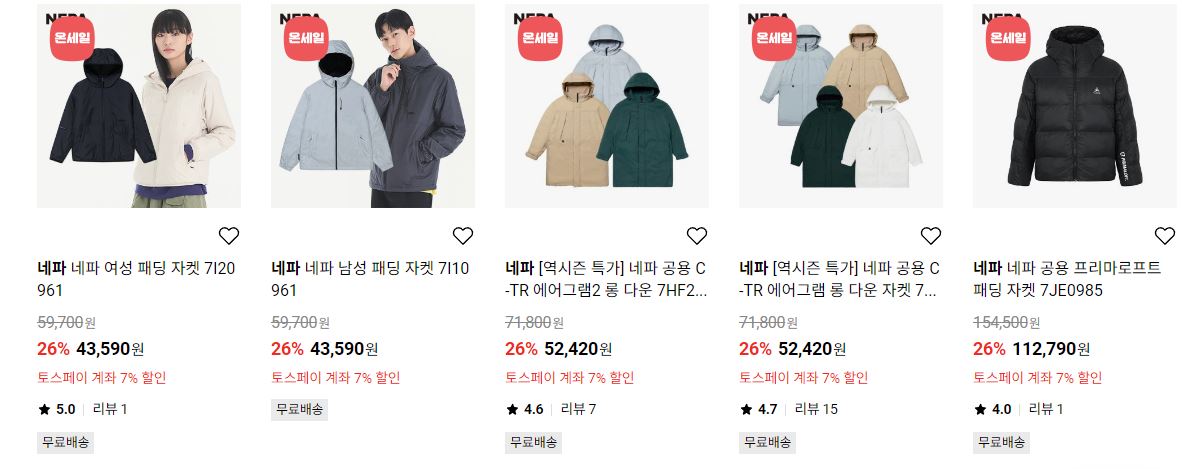Open the three-coat 에어그램2 product image
The image size is (1183, 469).
click(x=607, y=106)
